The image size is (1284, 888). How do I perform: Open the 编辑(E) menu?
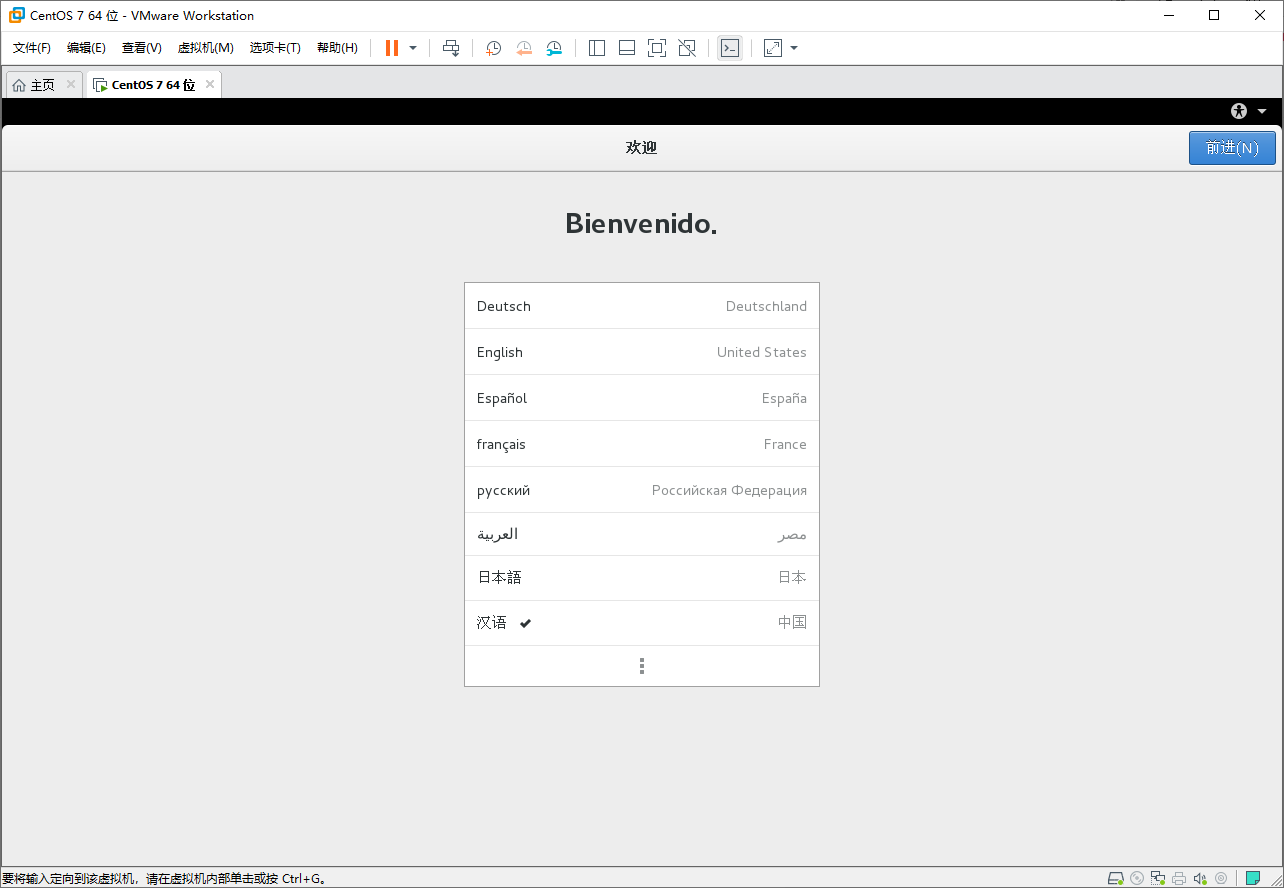[x=86, y=48]
